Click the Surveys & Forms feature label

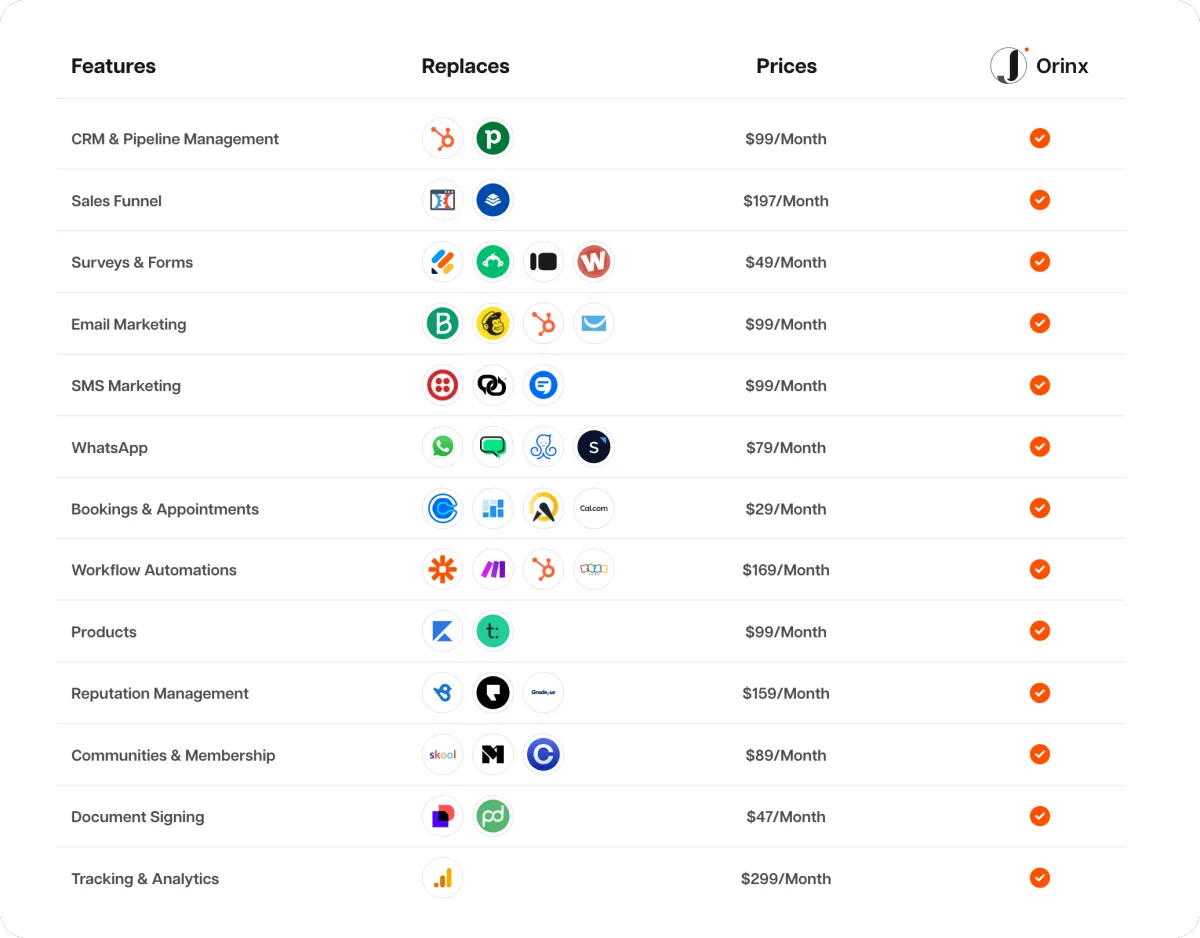(132, 262)
